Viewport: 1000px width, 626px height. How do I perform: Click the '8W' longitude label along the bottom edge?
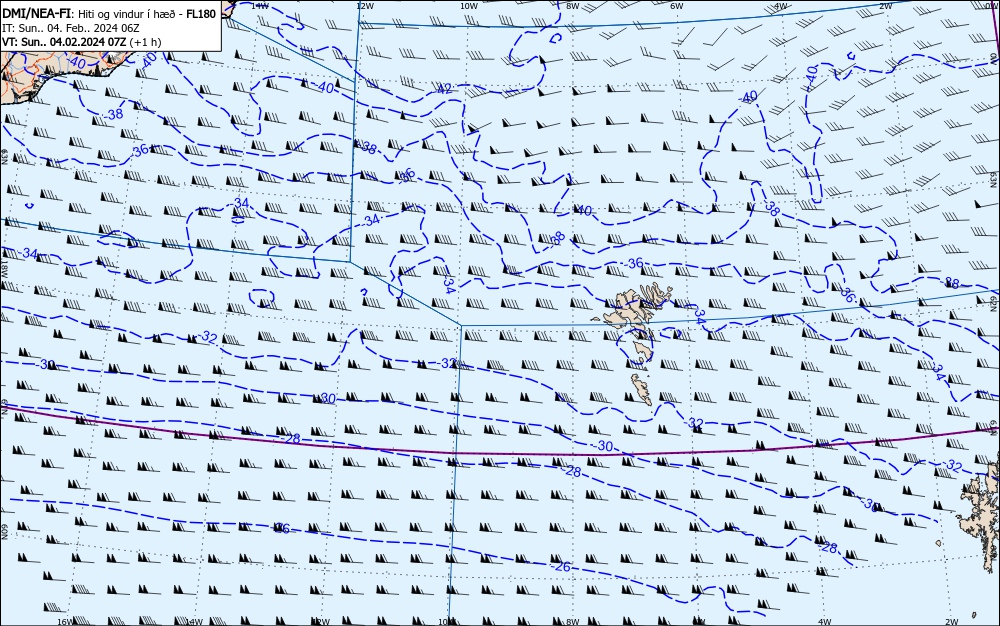click(573, 622)
